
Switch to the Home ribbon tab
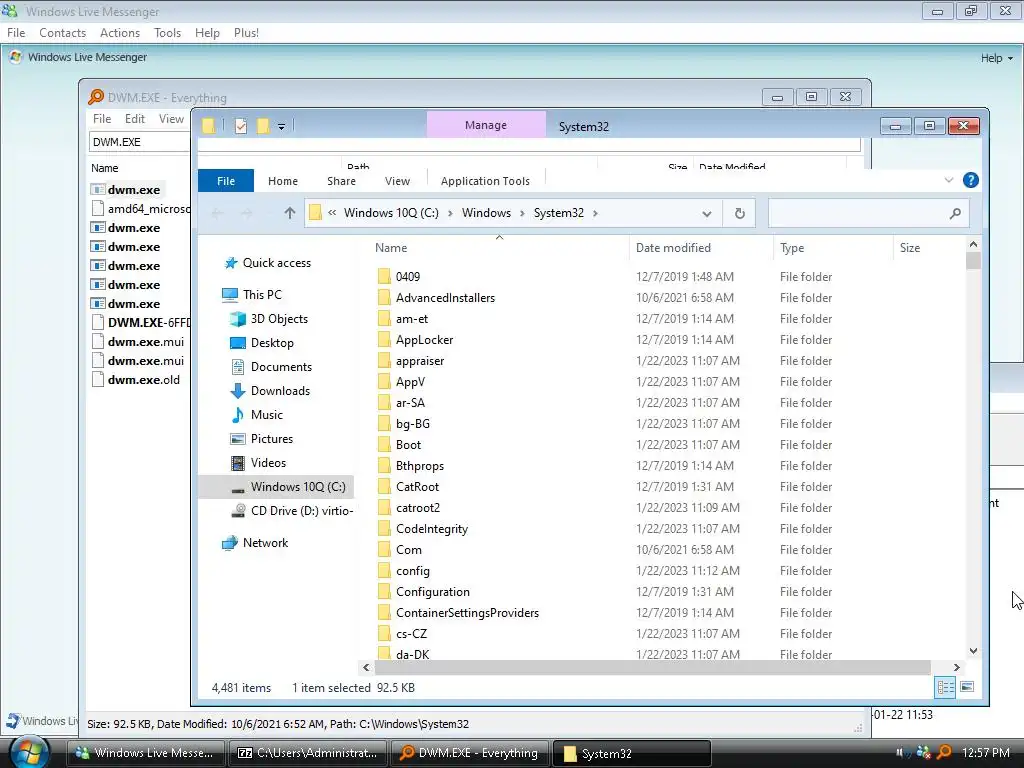coord(283,181)
